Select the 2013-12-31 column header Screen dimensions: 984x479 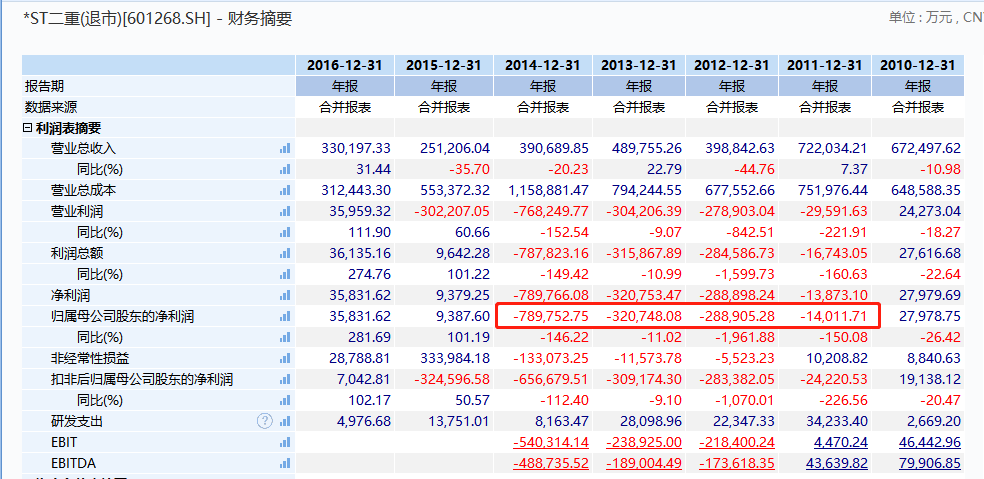pyautogui.click(x=639, y=65)
